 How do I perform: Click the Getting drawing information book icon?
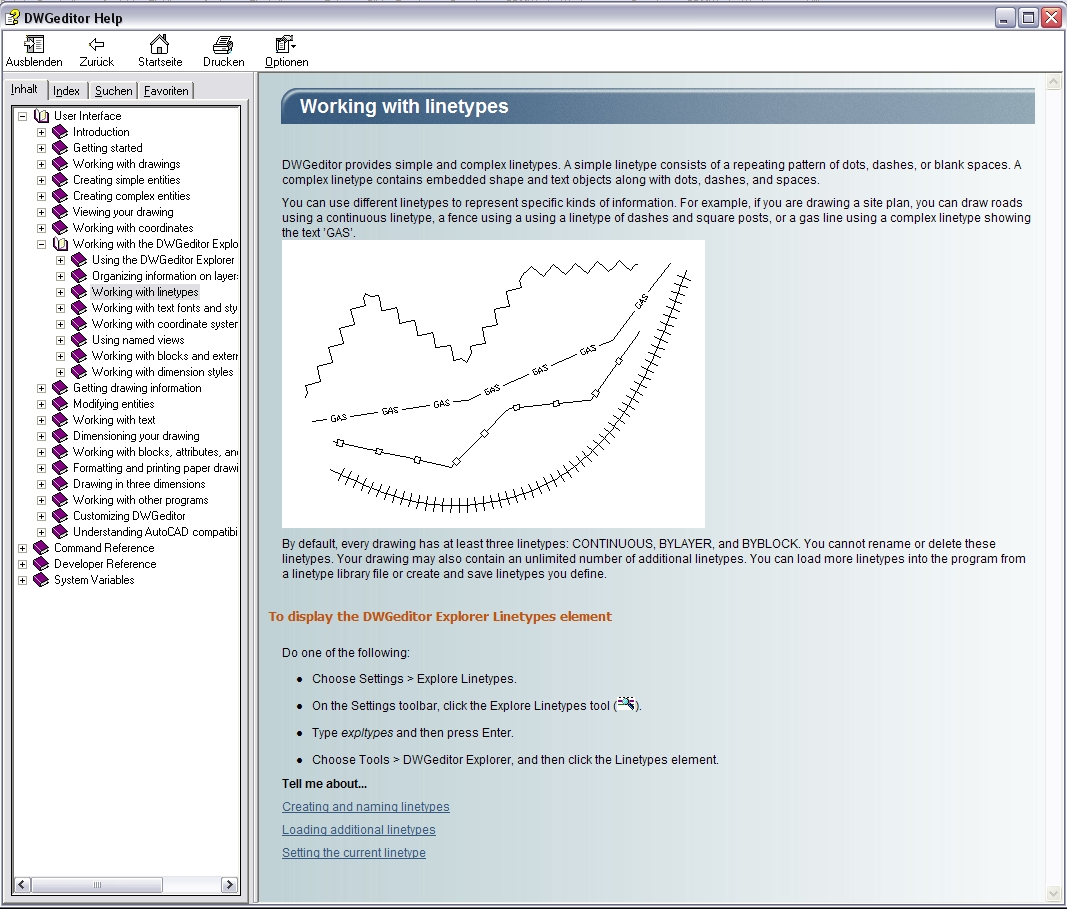tap(61, 388)
